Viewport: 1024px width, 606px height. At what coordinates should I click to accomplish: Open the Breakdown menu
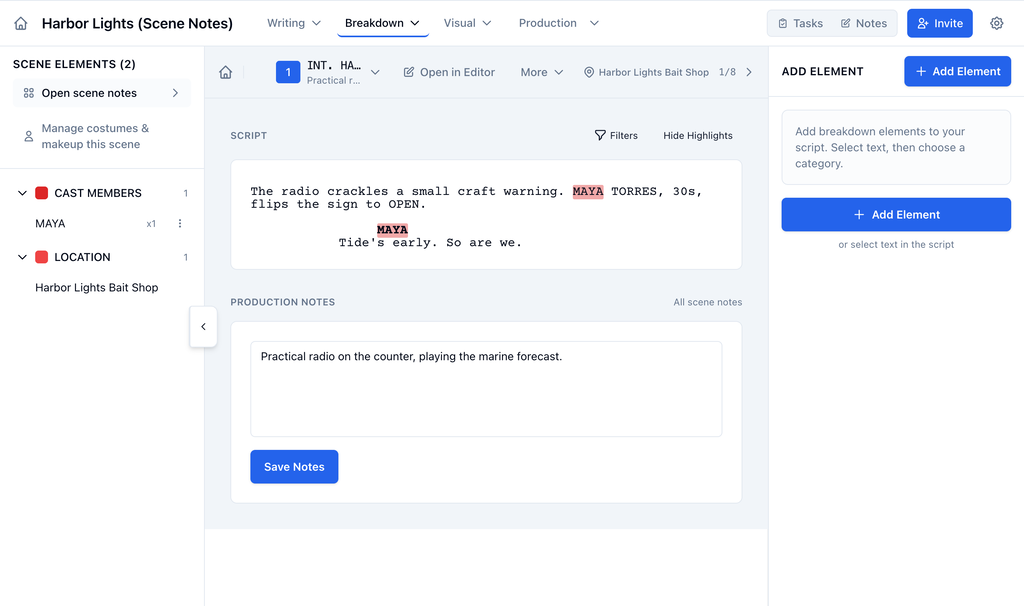click(383, 23)
